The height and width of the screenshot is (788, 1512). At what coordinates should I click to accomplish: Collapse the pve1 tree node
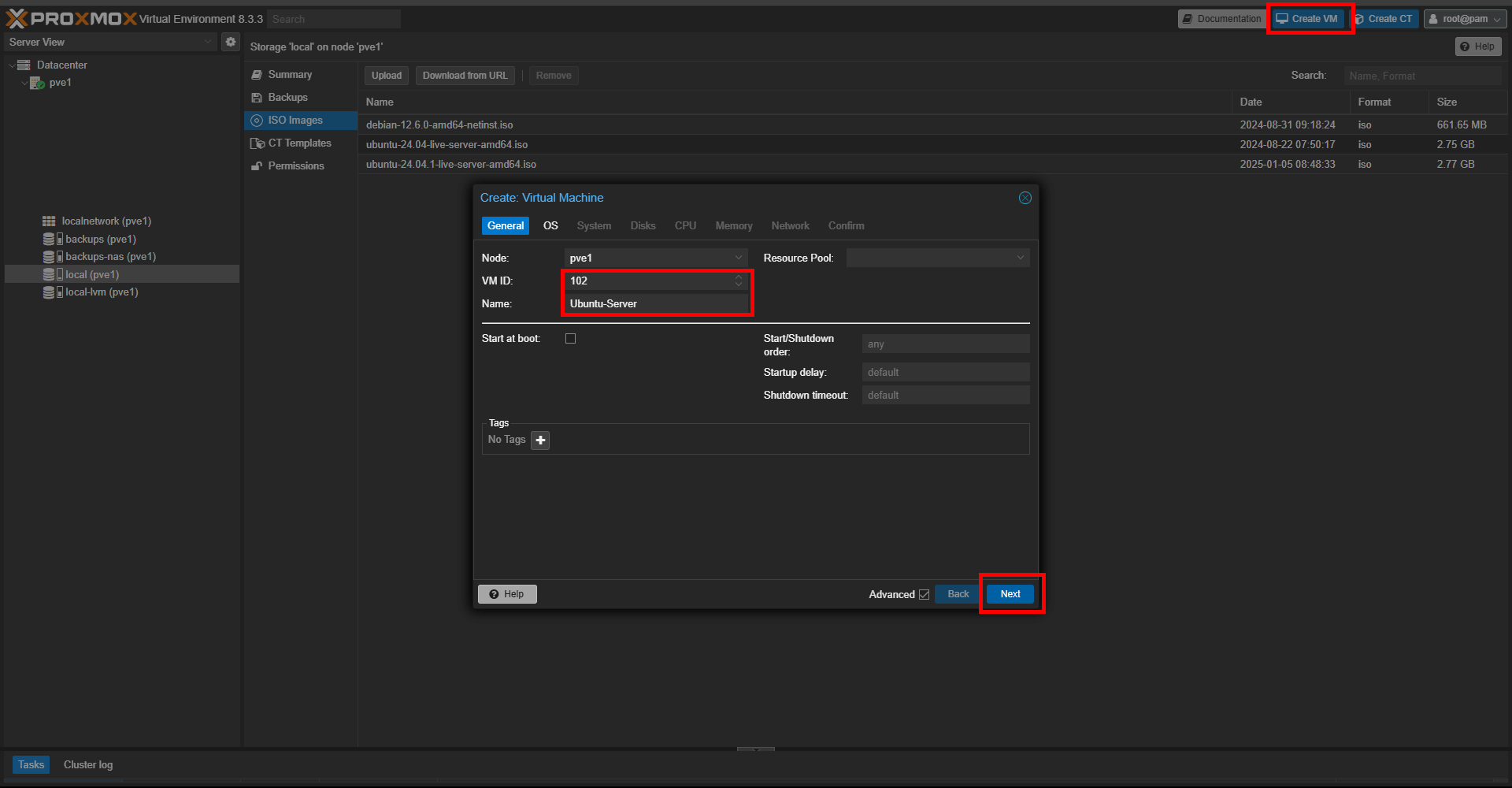tap(24, 83)
